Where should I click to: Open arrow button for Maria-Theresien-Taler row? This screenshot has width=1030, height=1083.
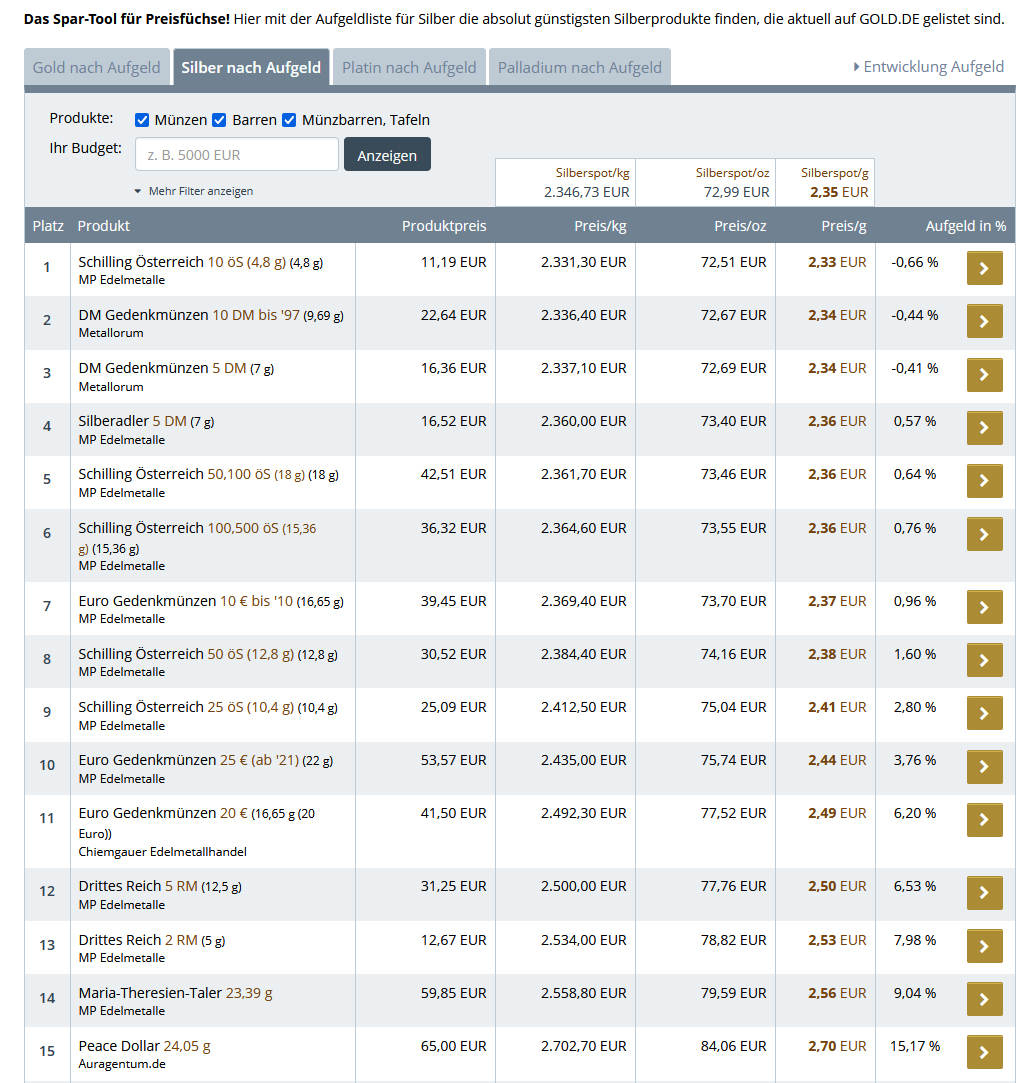(984, 999)
